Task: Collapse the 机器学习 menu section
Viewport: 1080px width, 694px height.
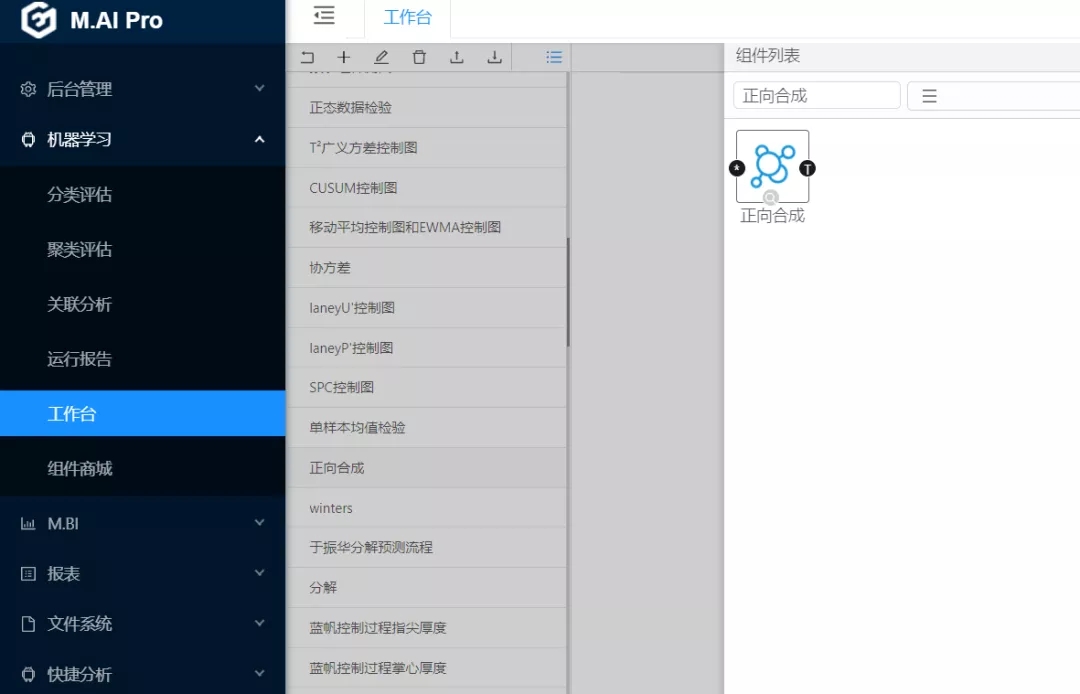Action: pos(142,140)
